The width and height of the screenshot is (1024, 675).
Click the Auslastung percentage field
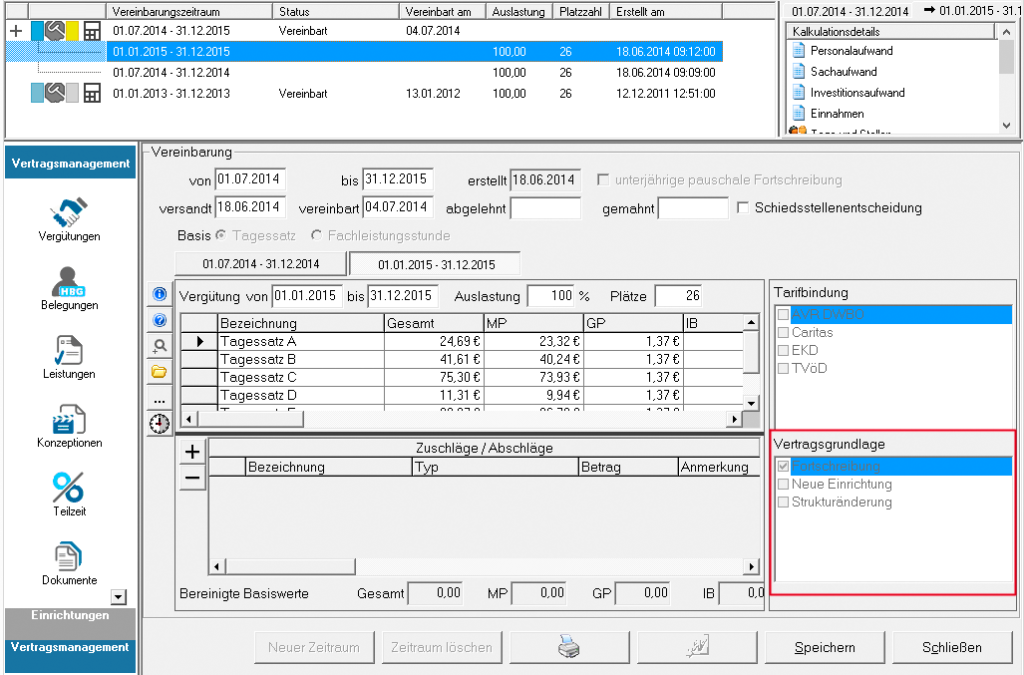pyautogui.click(x=551, y=296)
